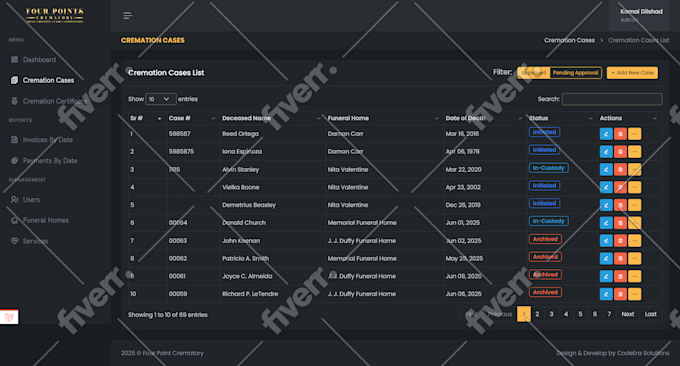680x366 pixels.
Task: Sort table by Date of Death column
Action: (x=484, y=118)
